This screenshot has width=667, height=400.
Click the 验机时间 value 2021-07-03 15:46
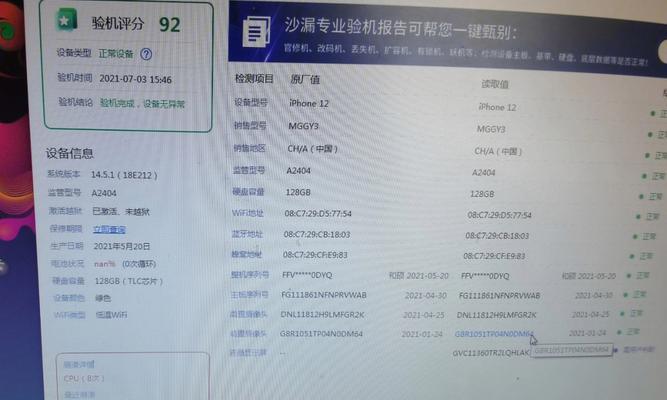(135, 80)
